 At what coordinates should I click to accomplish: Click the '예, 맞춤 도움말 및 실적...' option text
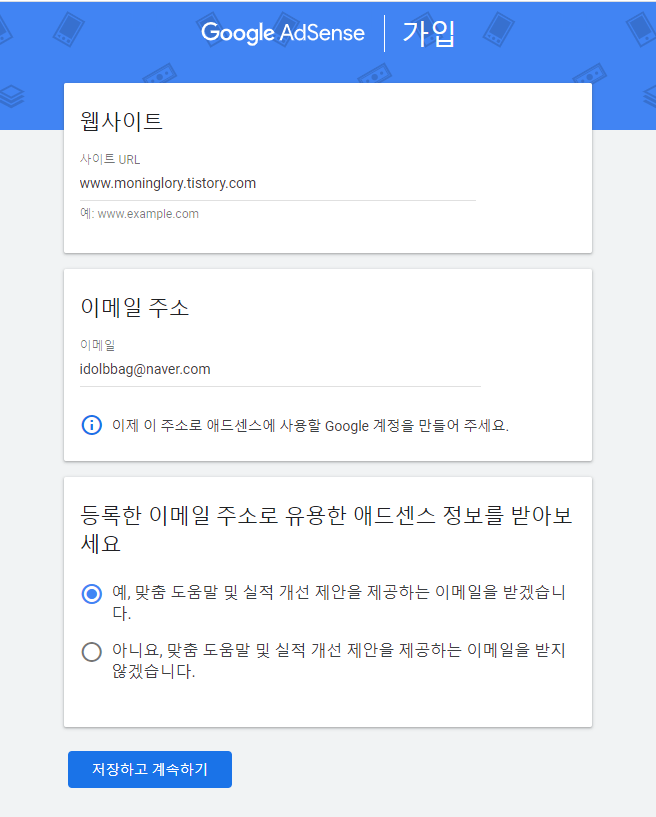[339, 602]
